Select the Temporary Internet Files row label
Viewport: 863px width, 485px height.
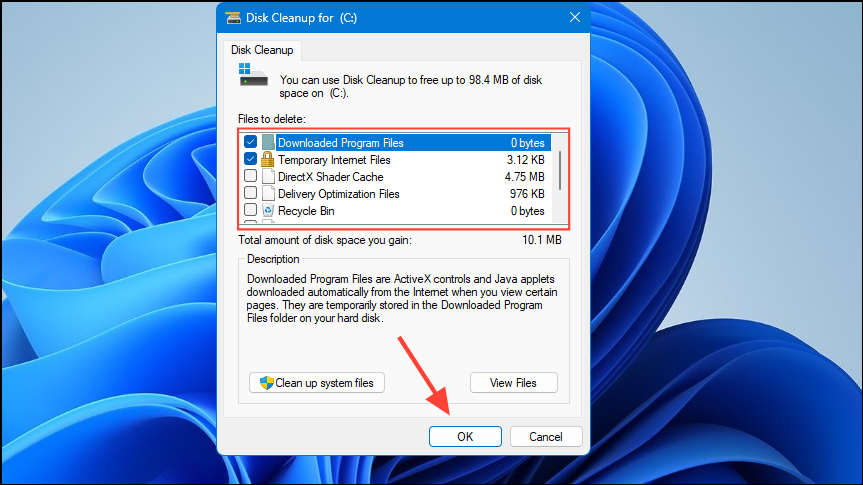(334, 160)
